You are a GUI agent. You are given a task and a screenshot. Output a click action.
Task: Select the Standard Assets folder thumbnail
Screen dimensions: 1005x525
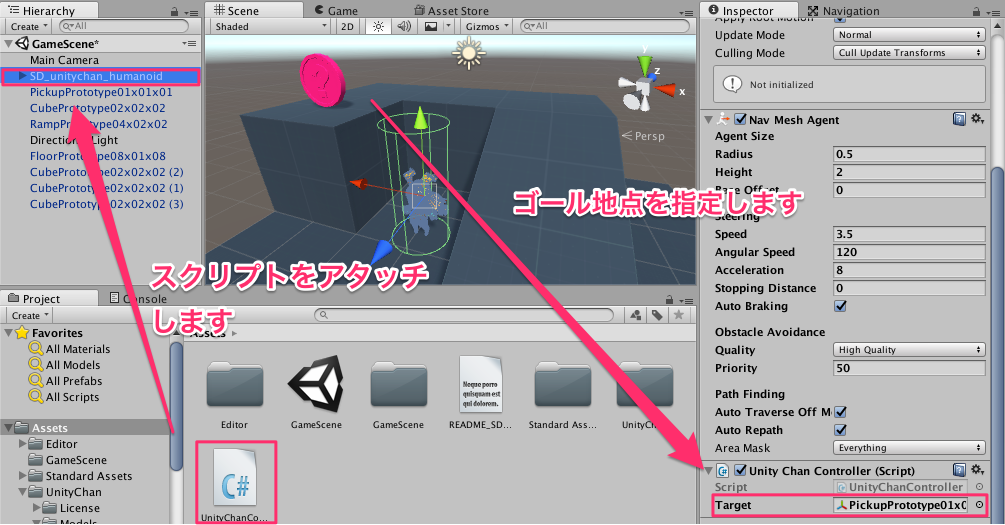(563, 385)
